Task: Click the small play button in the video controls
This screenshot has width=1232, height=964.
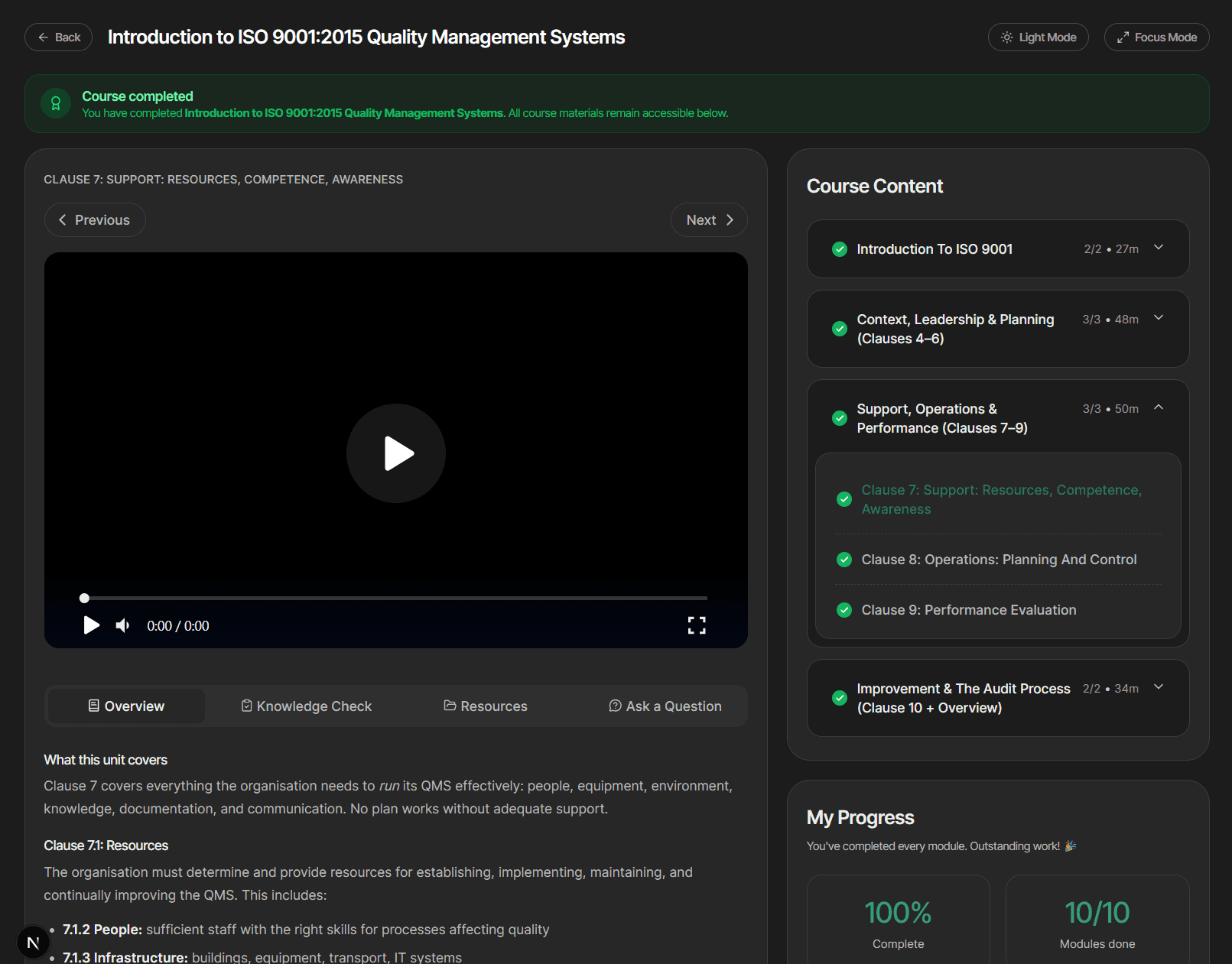Action: 91,625
